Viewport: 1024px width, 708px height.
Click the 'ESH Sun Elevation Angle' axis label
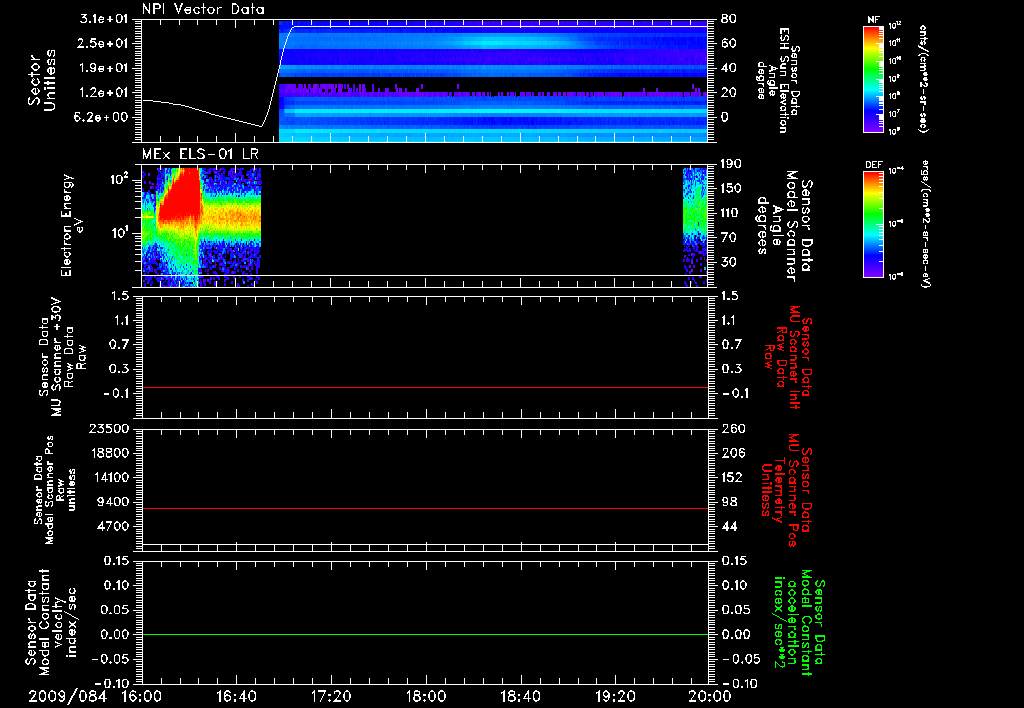tap(777, 80)
